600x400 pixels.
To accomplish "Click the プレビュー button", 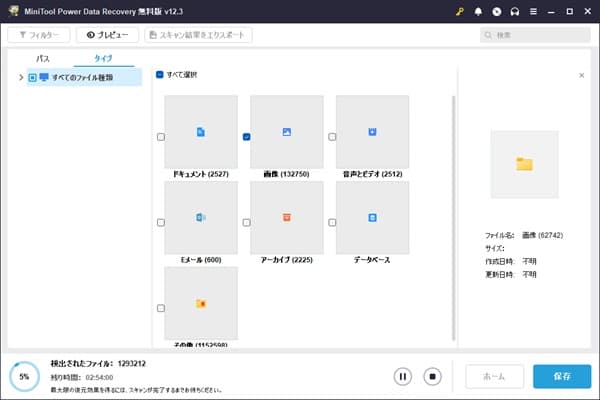I will click(x=107, y=35).
